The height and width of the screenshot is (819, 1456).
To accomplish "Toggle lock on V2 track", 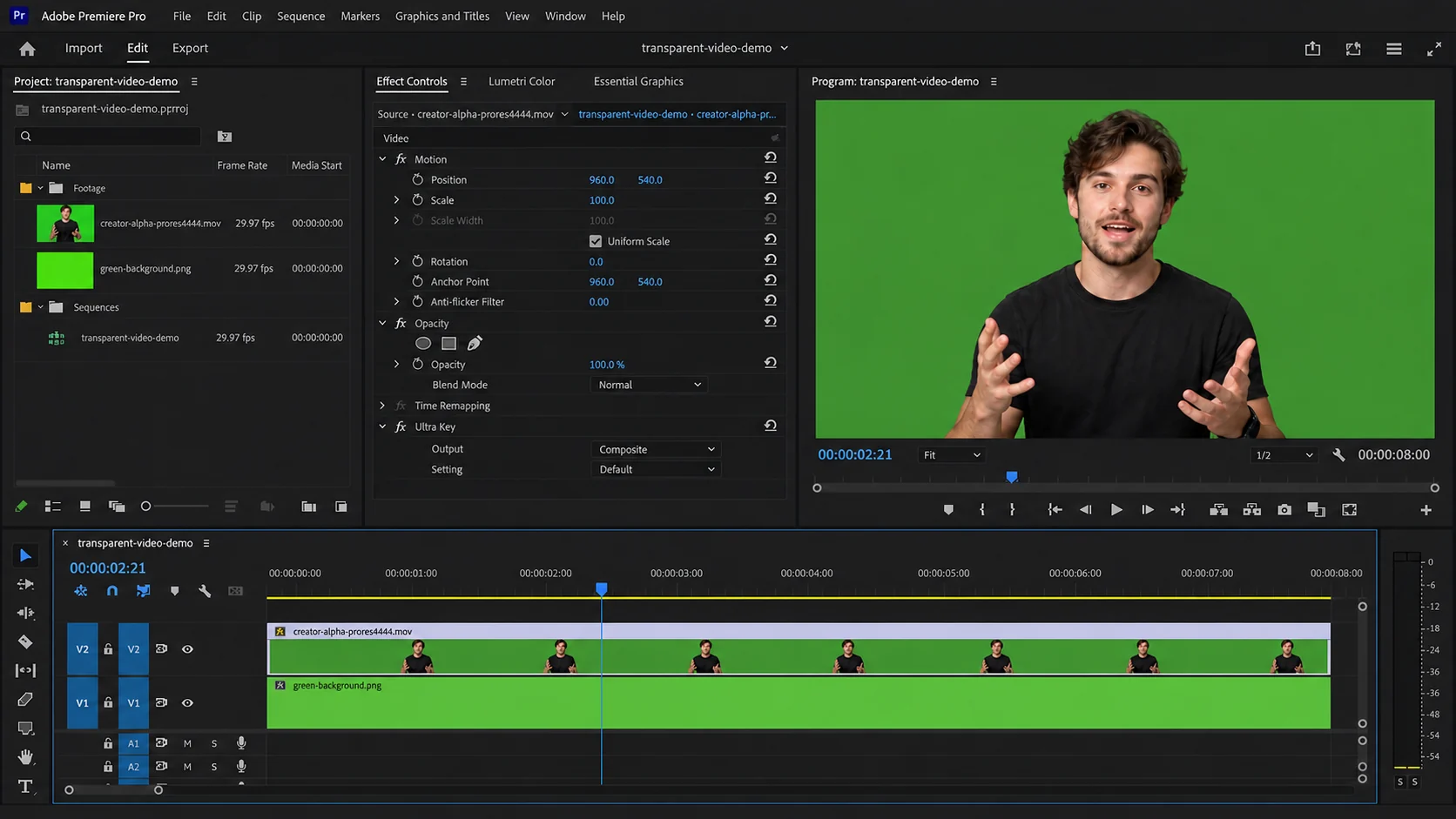I will coord(108,649).
